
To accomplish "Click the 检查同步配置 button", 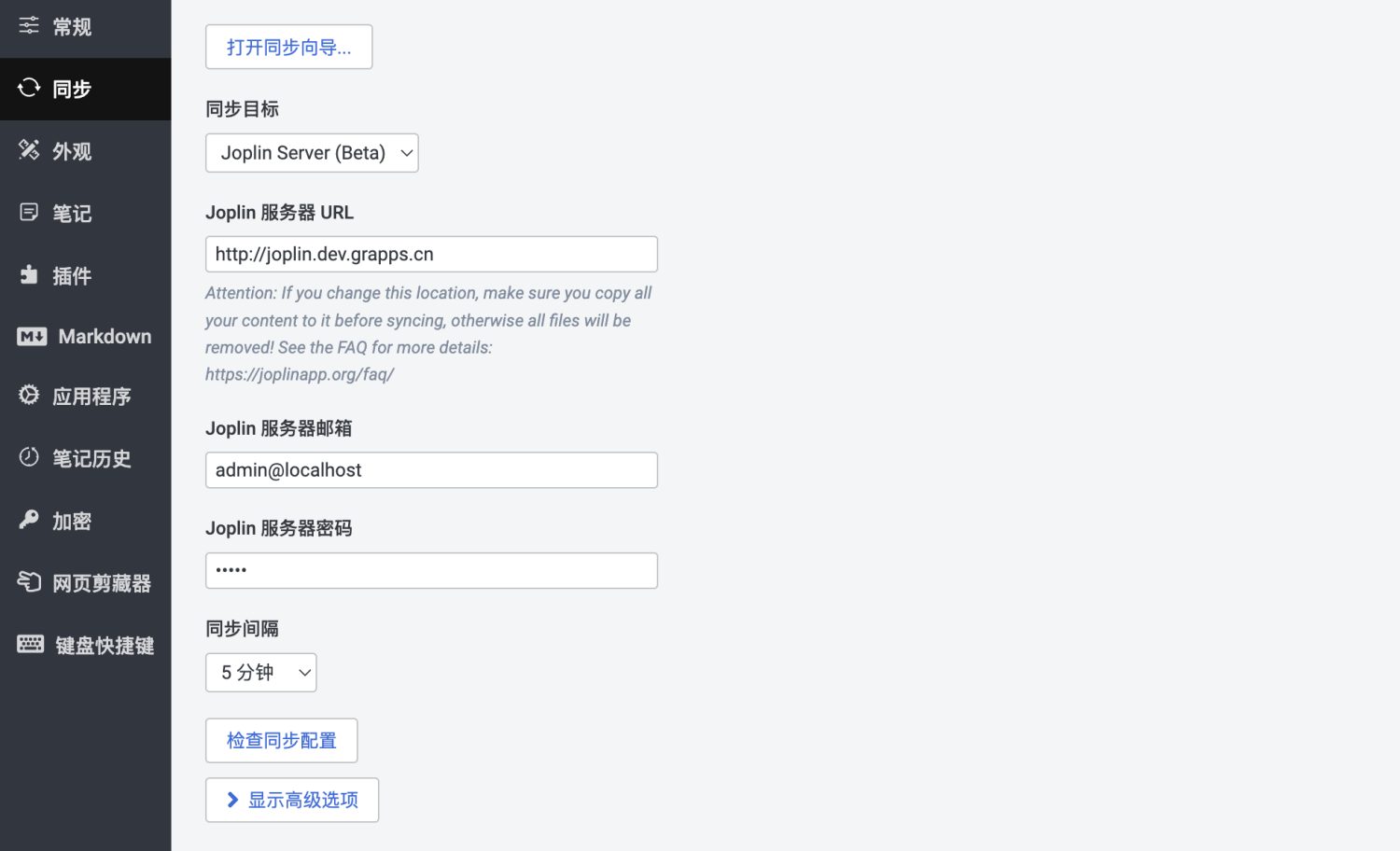I will point(281,741).
